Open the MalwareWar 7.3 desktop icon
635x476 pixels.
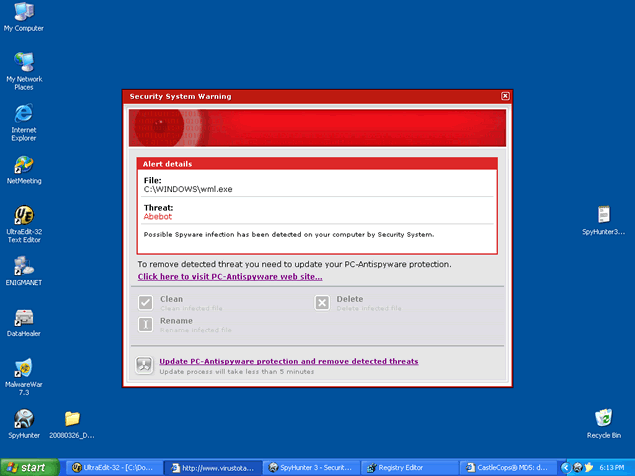23,369
